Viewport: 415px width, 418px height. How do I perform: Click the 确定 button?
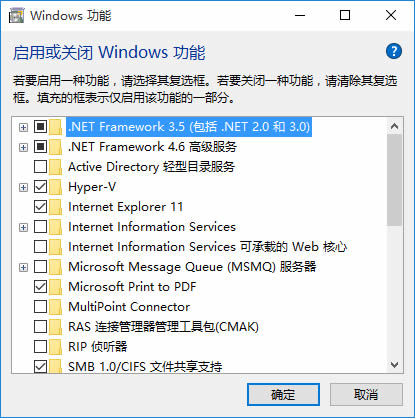point(283,395)
